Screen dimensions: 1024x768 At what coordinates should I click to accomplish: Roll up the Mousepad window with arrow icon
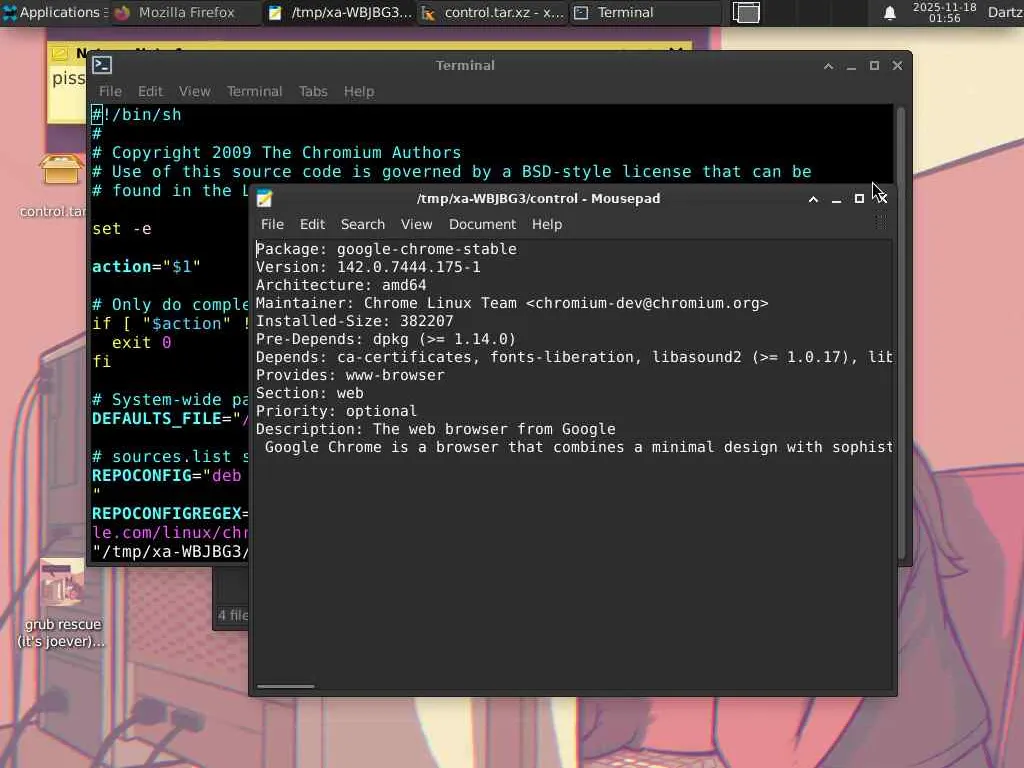pyautogui.click(x=813, y=199)
